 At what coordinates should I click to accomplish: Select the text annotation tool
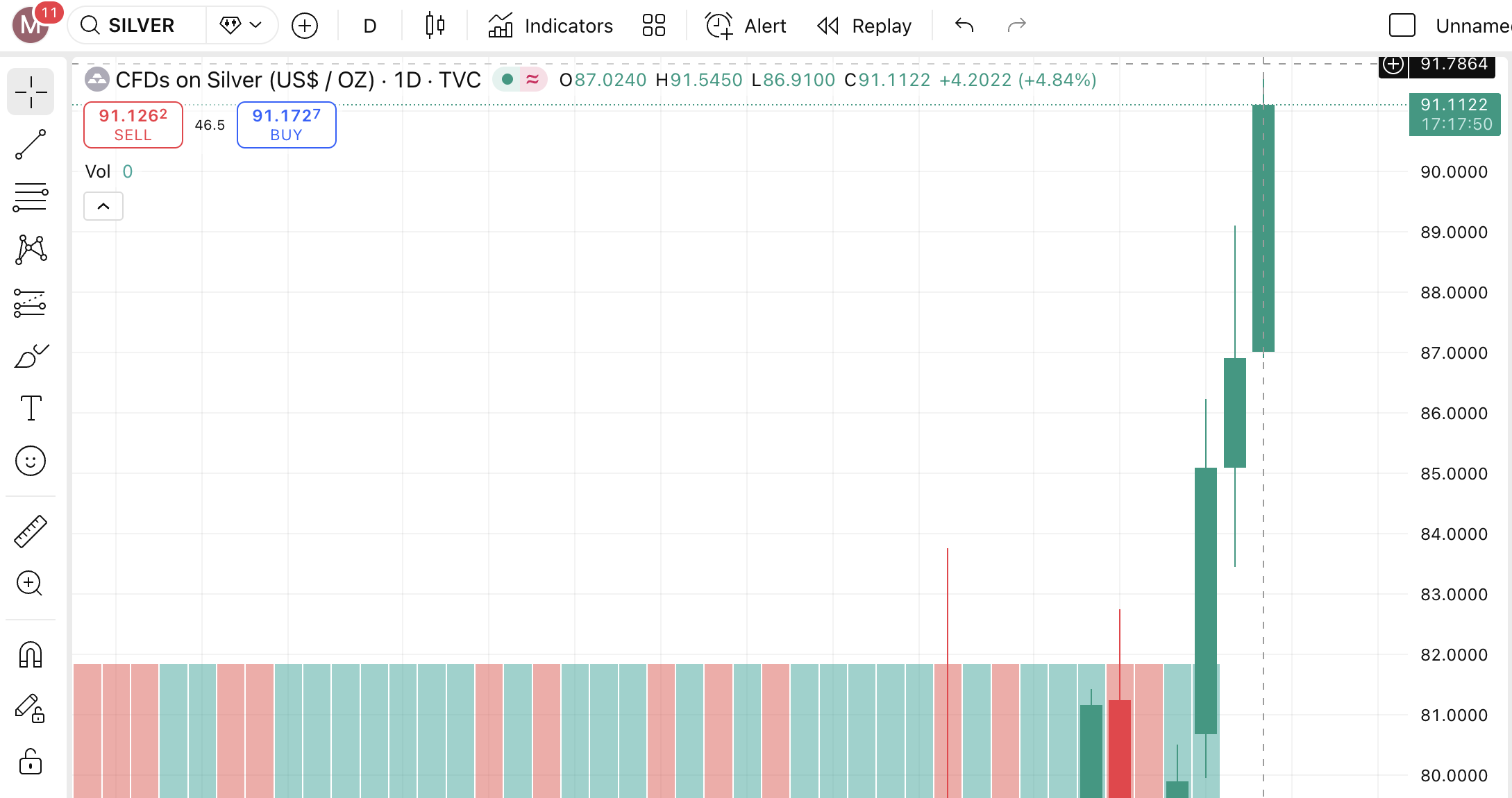[31, 408]
